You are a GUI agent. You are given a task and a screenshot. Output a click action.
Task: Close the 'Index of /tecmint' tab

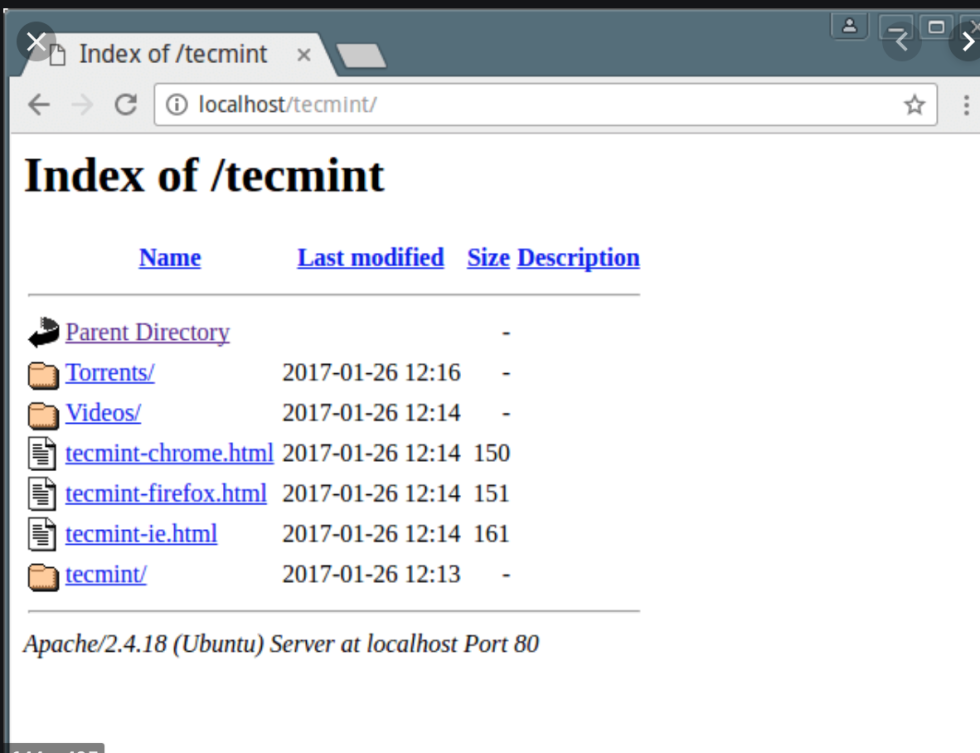tap(304, 55)
